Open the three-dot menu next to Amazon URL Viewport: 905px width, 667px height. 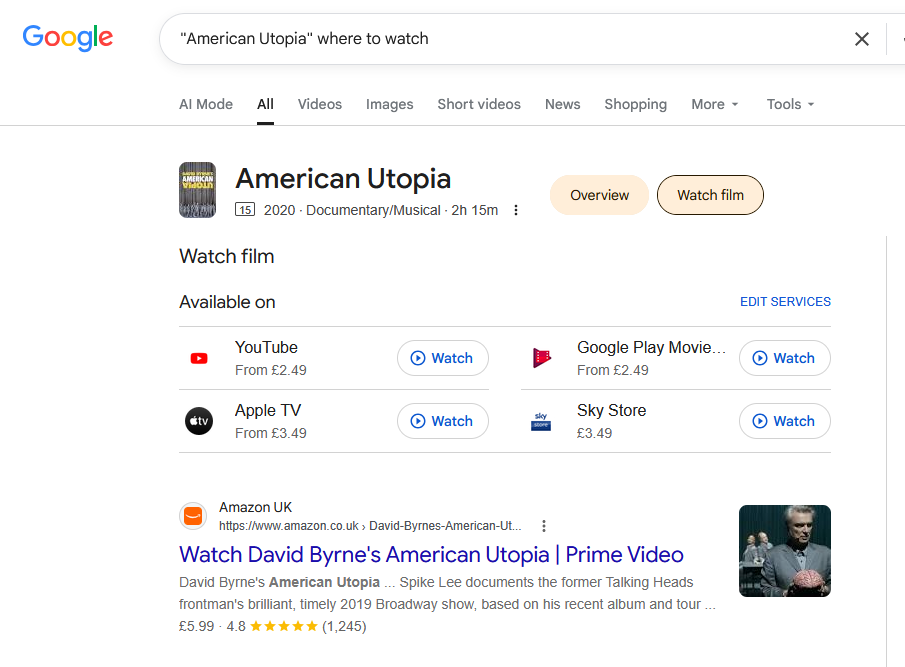pos(544,526)
